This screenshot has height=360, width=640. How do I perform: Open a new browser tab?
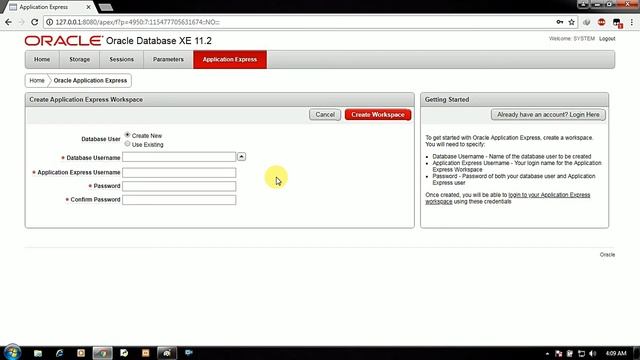pyautogui.click(x=106, y=7)
